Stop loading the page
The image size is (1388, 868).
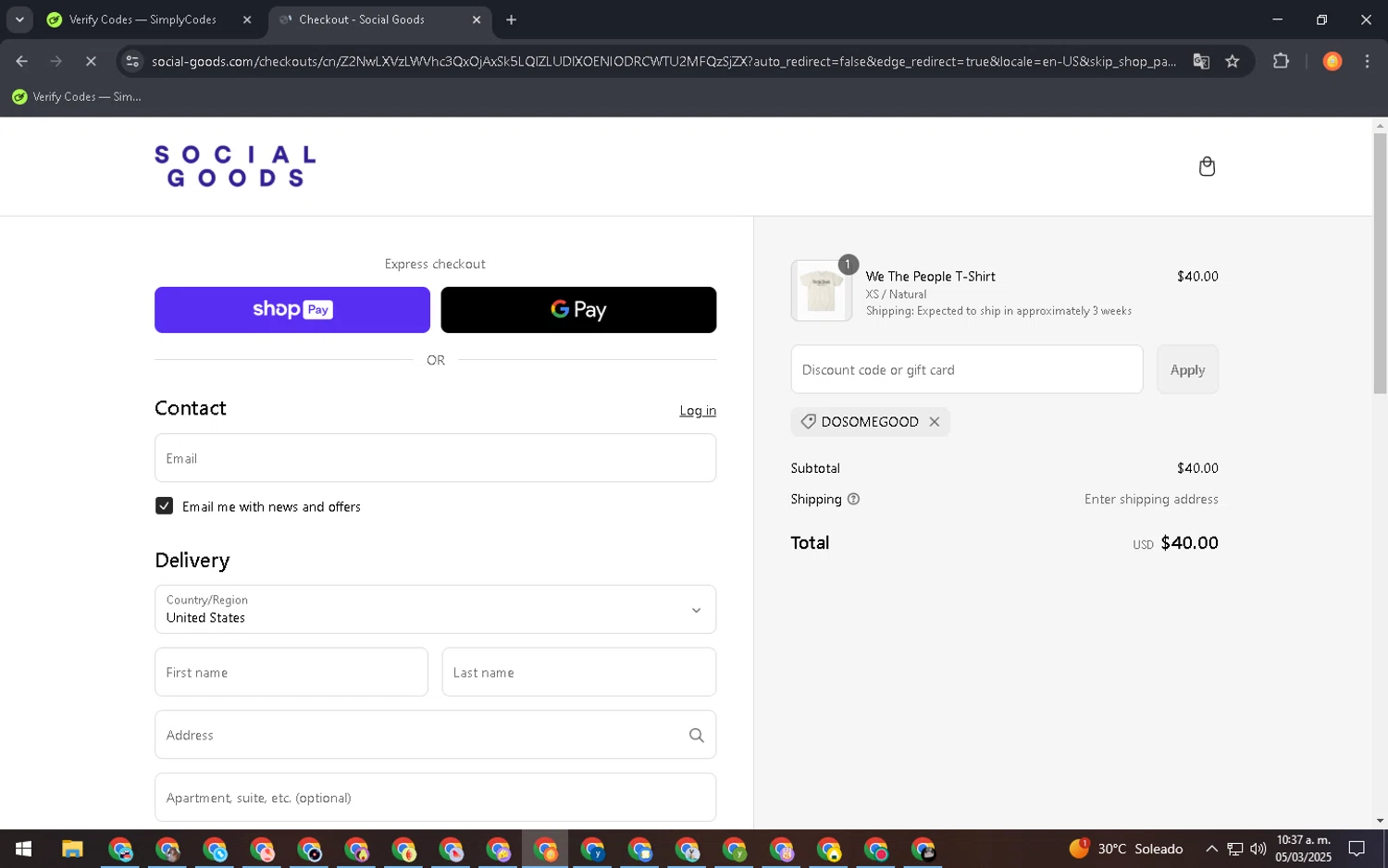[x=91, y=61]
